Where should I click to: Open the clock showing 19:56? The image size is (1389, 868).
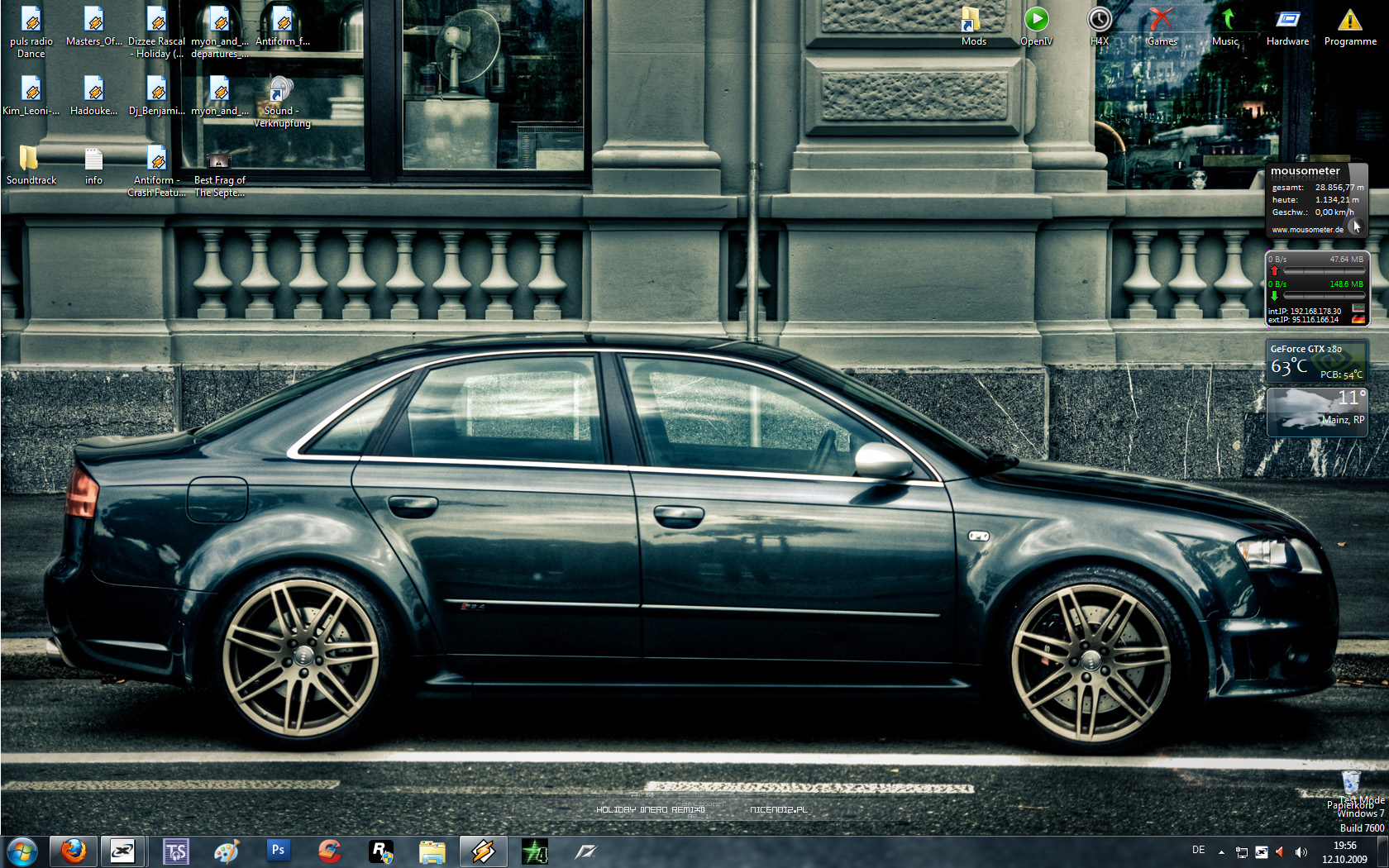coord(1344,851)
